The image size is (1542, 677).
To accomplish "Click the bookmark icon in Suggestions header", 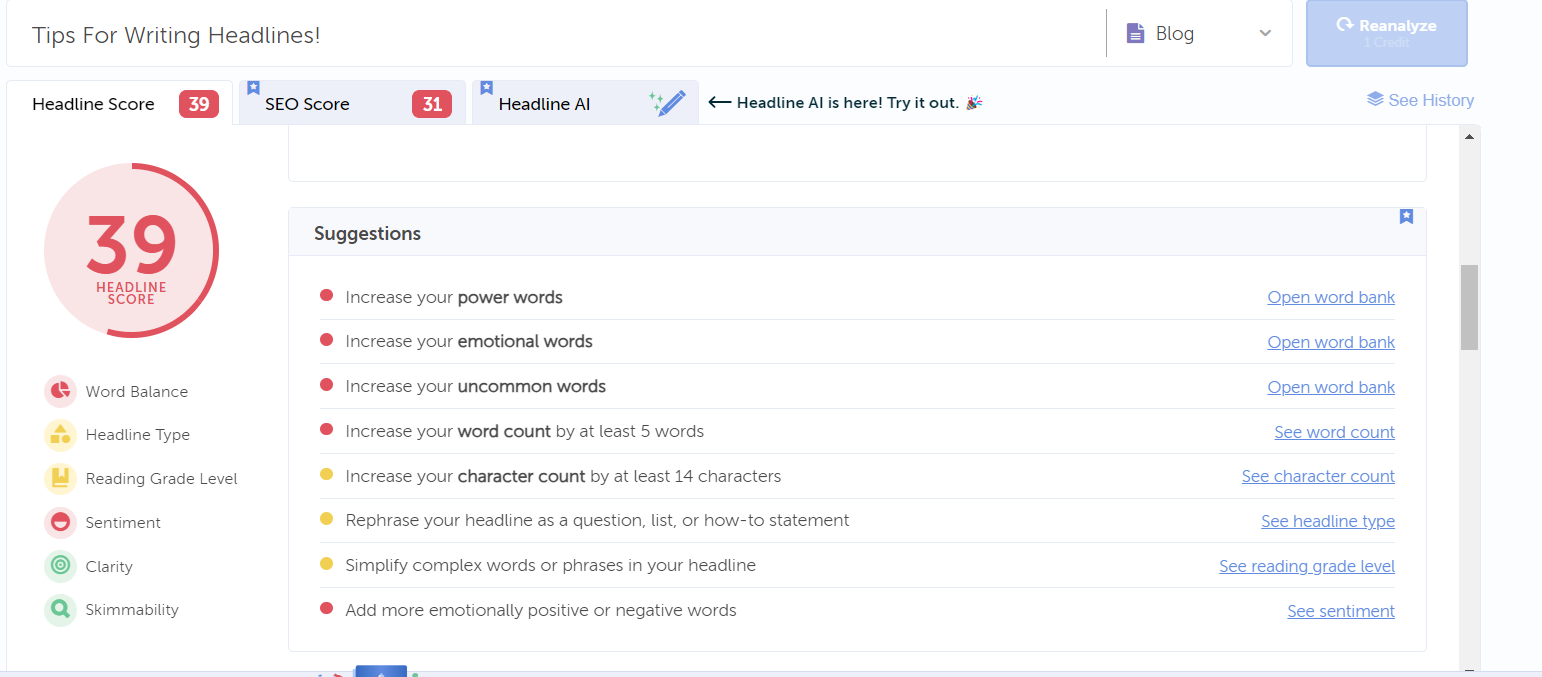I will [x=1406, y=217].
